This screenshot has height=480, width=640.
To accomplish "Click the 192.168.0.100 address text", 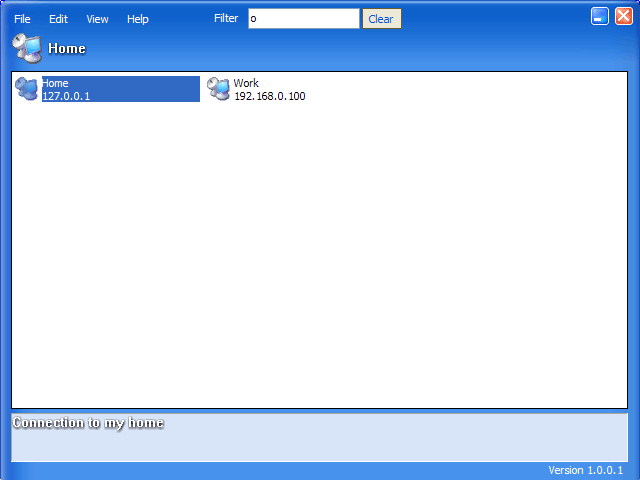I will (x=270, y=96).
